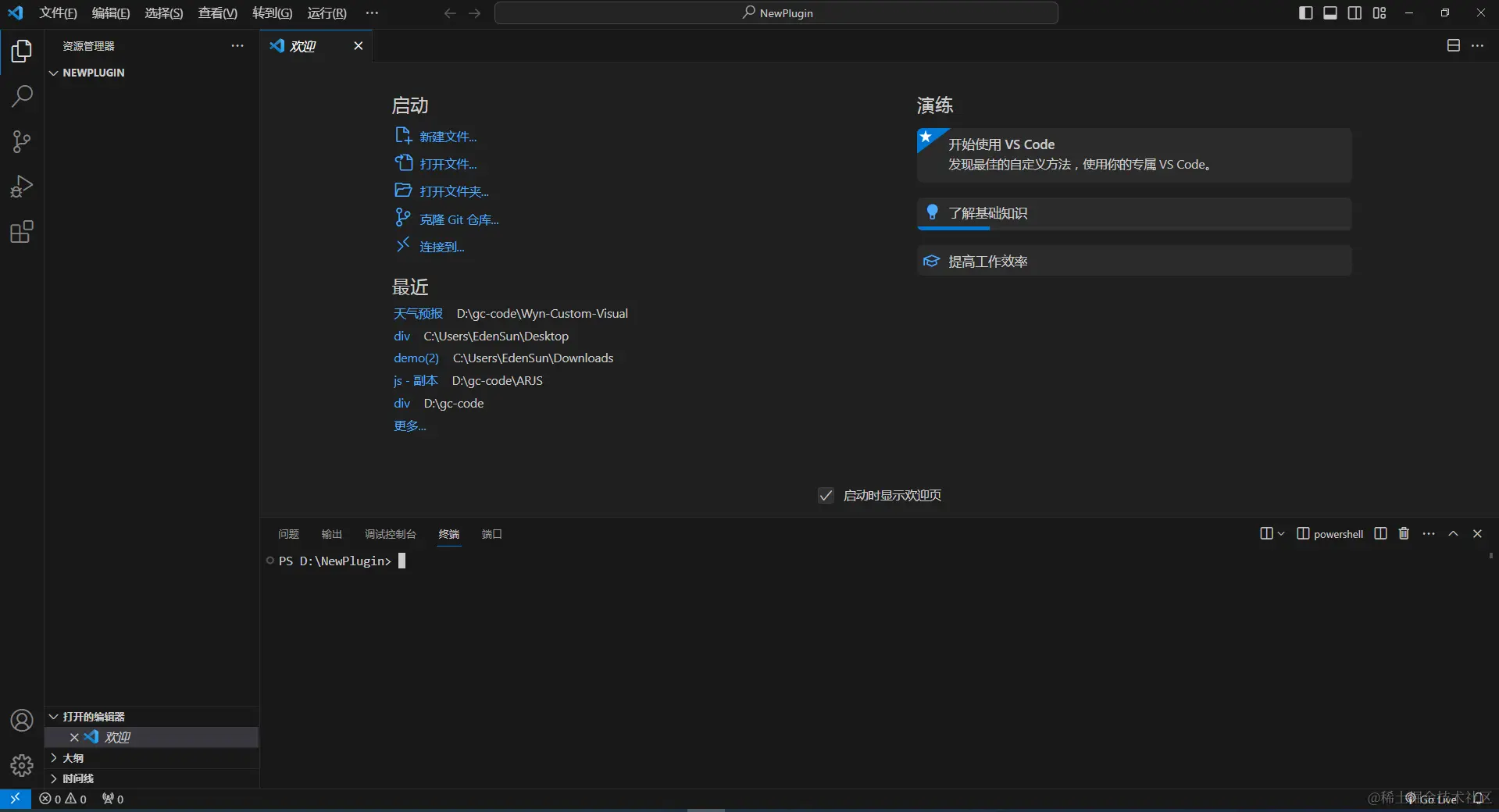
Task: Click 打开文件... link
Action: coord(448,164)
